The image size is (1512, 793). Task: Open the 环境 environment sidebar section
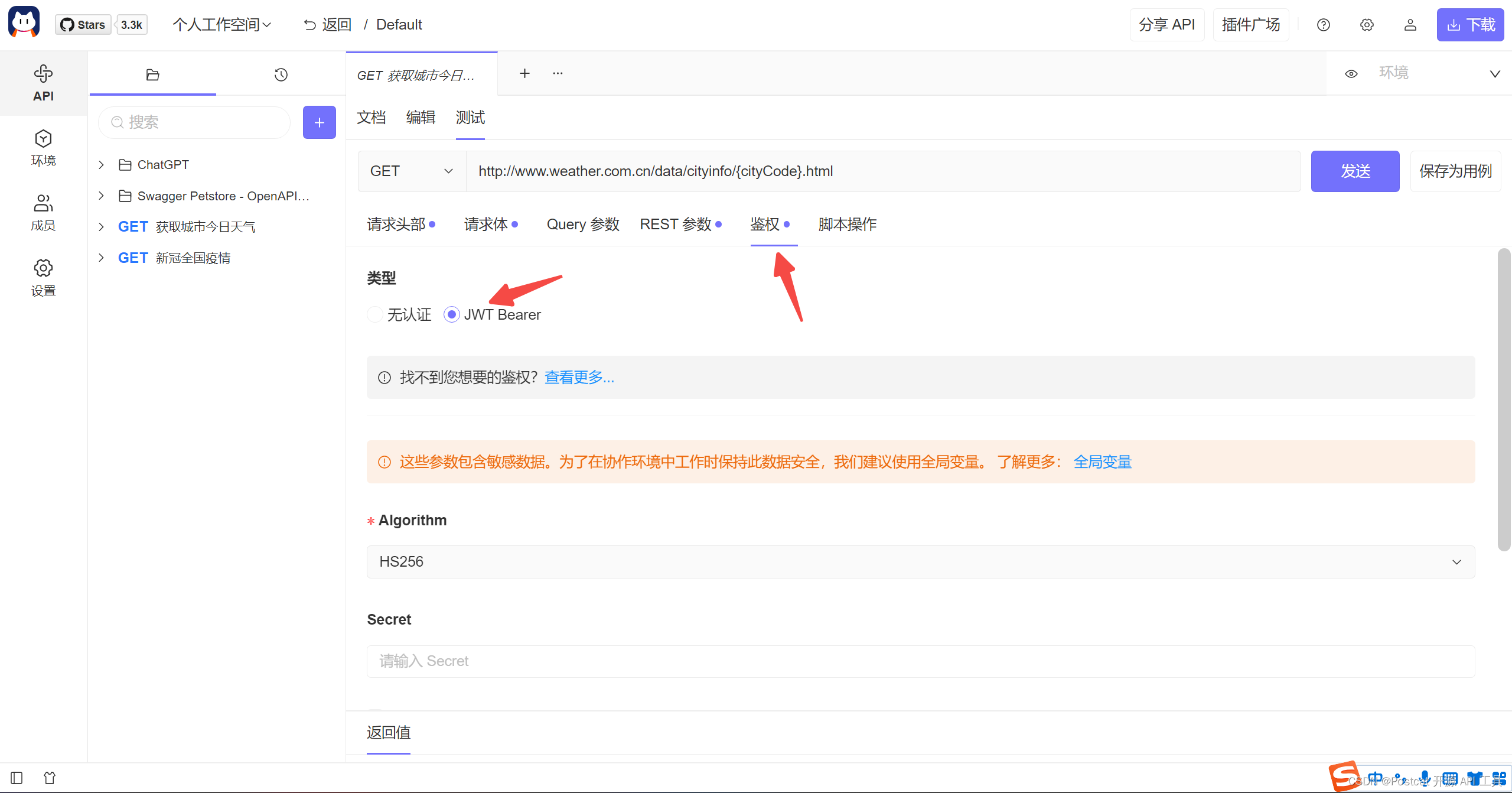coord(43,148)
